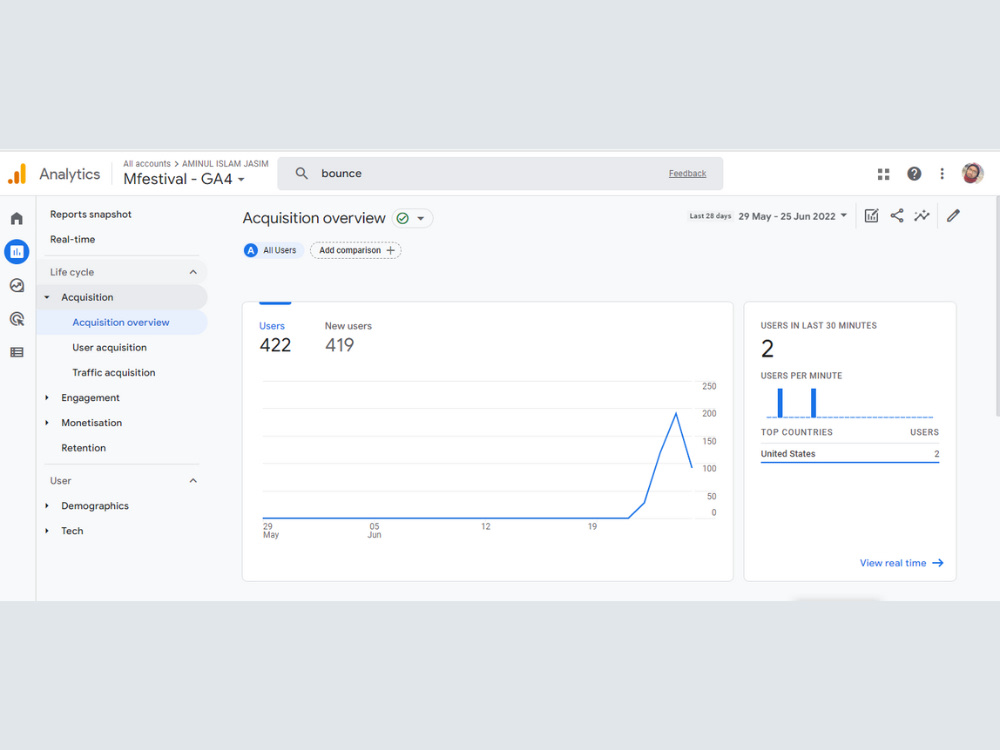1000x750 pixels.
Task: Expand the Demographics tree arrow
Action: coord(47,506)
